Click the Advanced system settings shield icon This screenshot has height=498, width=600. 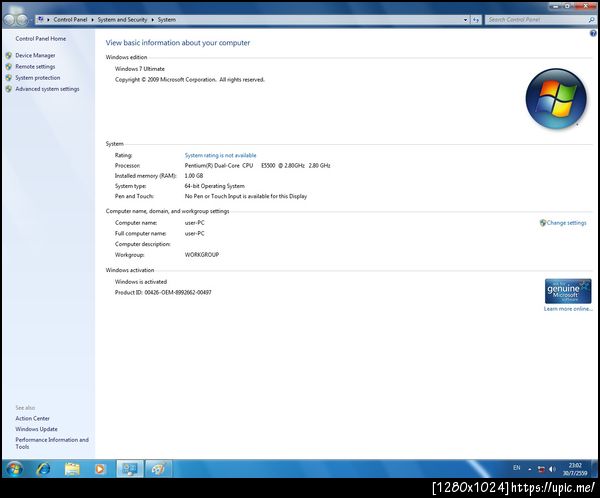(9, 89)
